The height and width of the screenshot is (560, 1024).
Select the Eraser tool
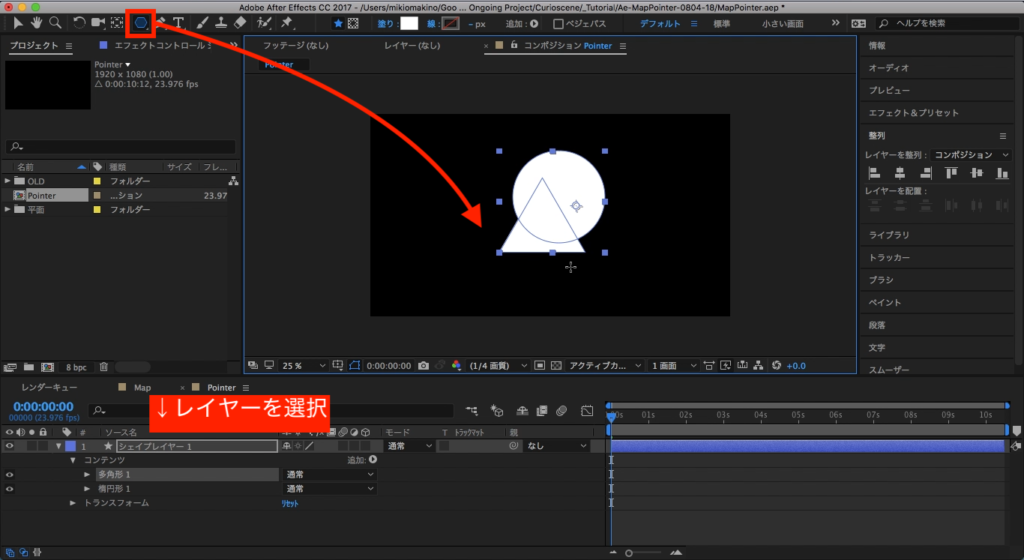tap(240, 22)
